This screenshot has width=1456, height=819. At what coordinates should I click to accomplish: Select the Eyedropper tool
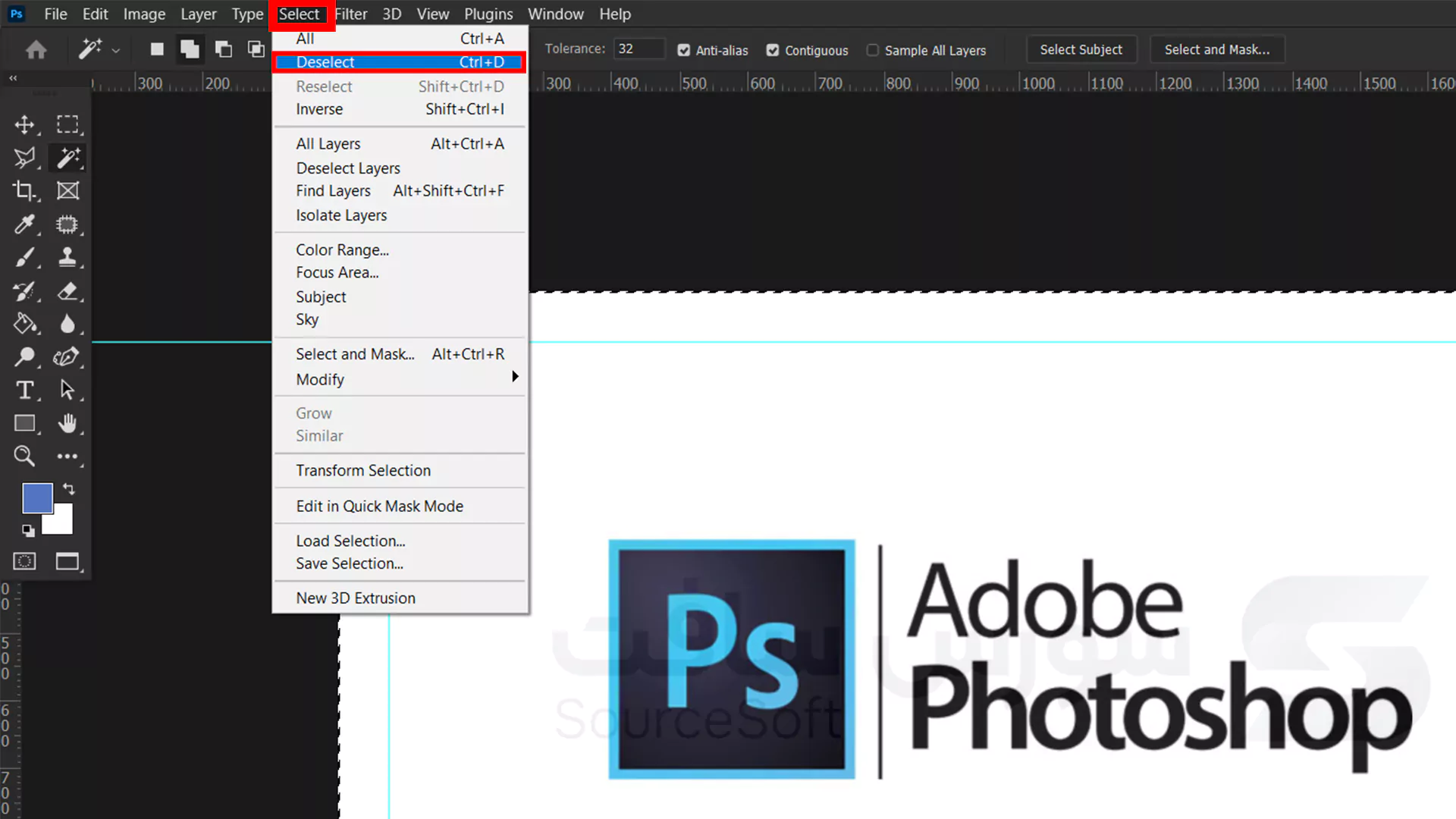pos(25,224)
